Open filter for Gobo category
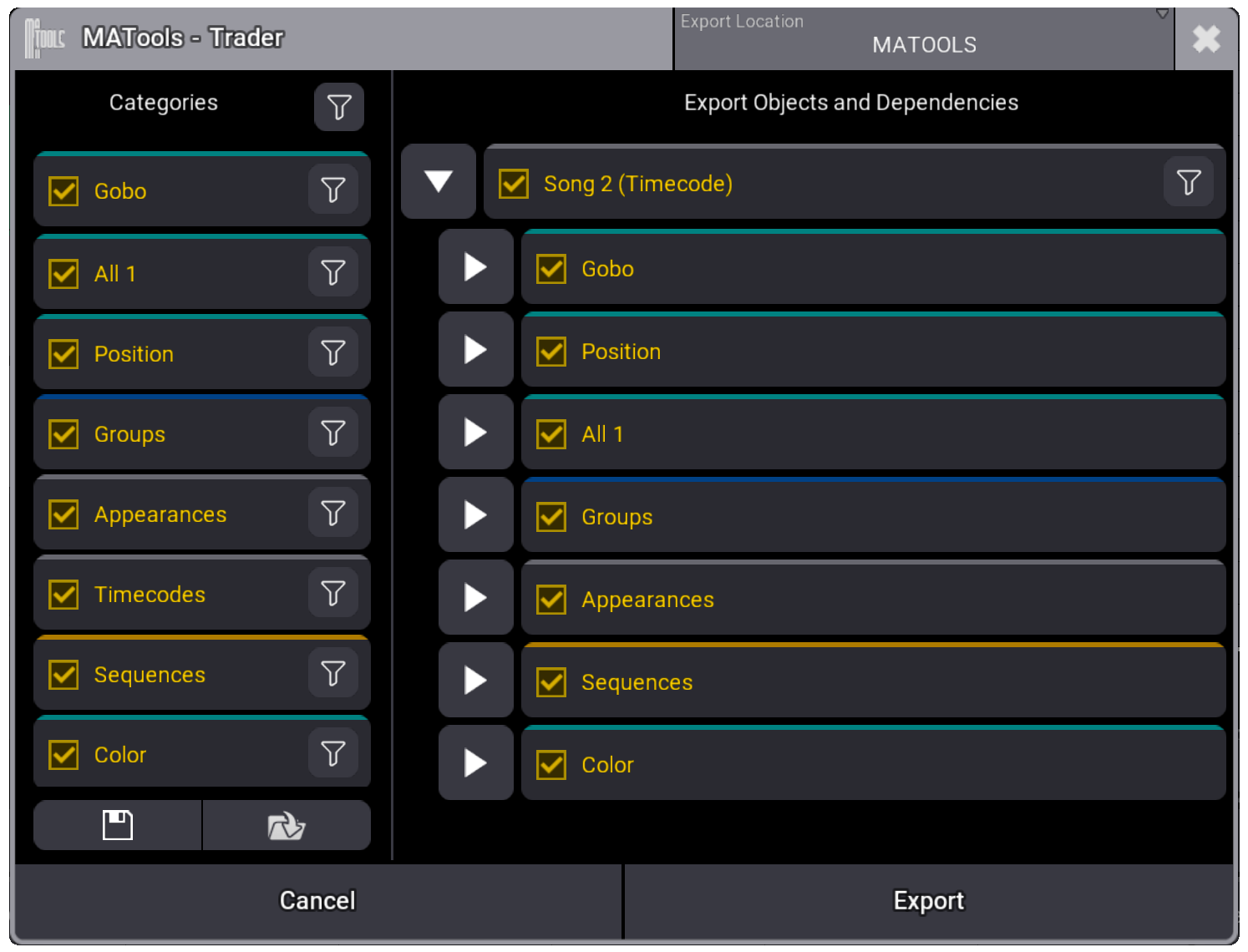 pos(333,190)
